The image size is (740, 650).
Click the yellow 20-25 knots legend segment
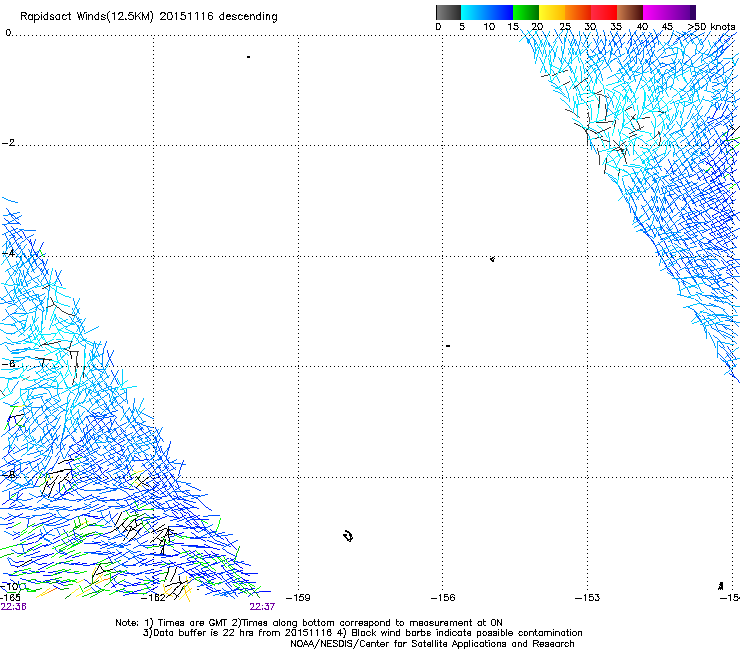(552, 12)
